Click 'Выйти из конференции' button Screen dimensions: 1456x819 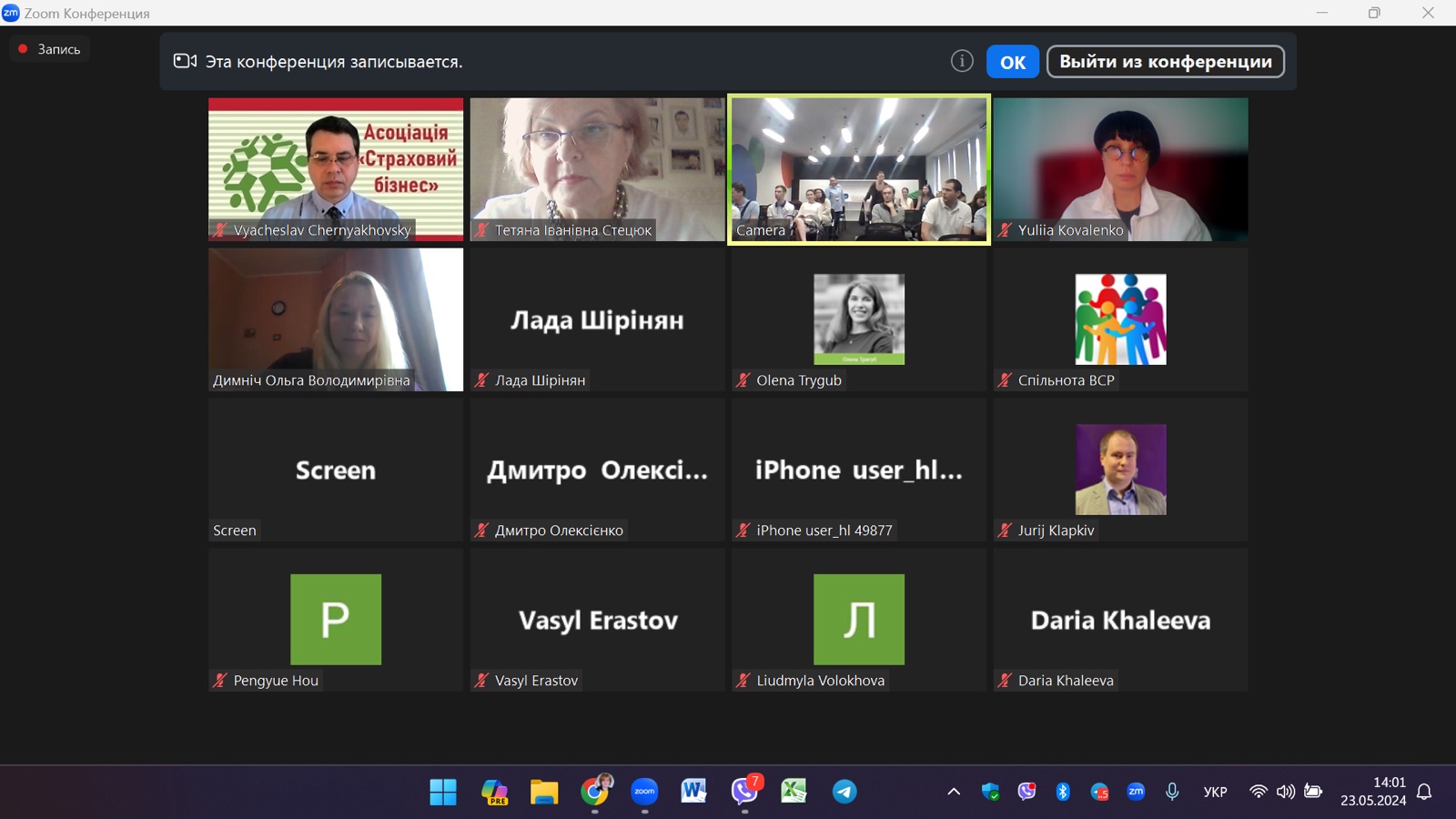1165,62
